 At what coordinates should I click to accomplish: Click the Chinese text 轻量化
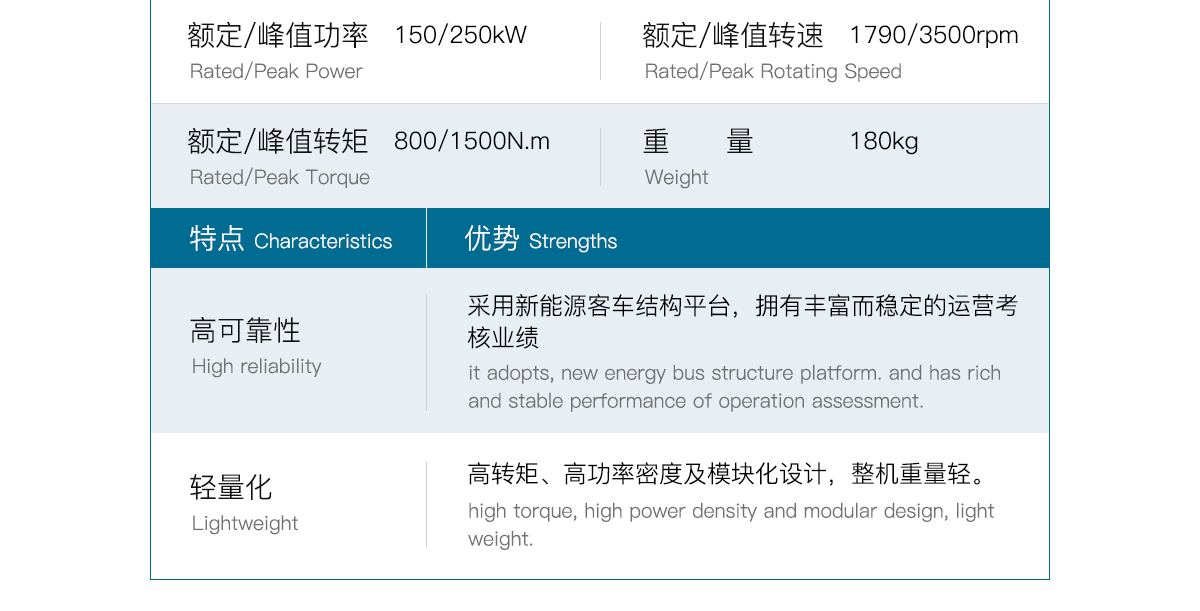tap(231, 488)
